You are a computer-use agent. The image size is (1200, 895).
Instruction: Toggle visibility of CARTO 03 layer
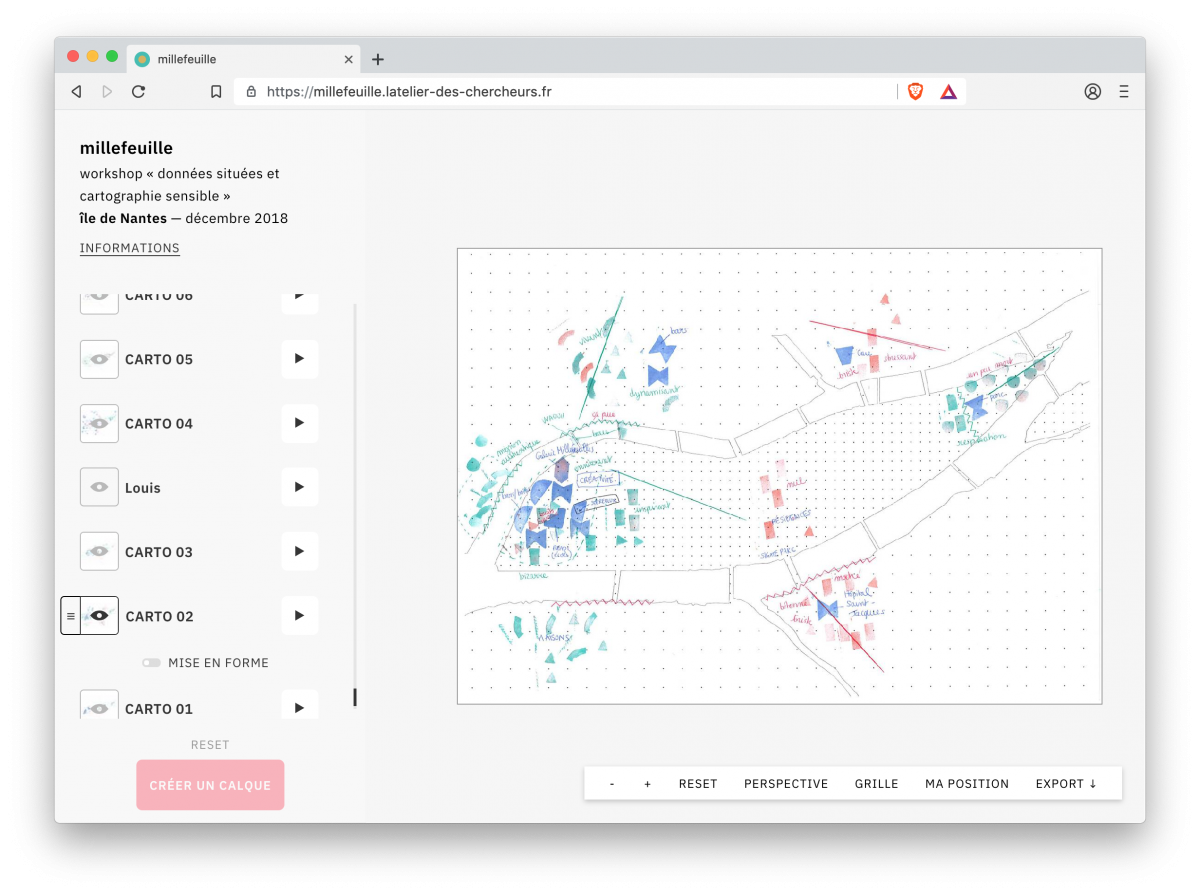pyautogui.click(x=99, y=551)
